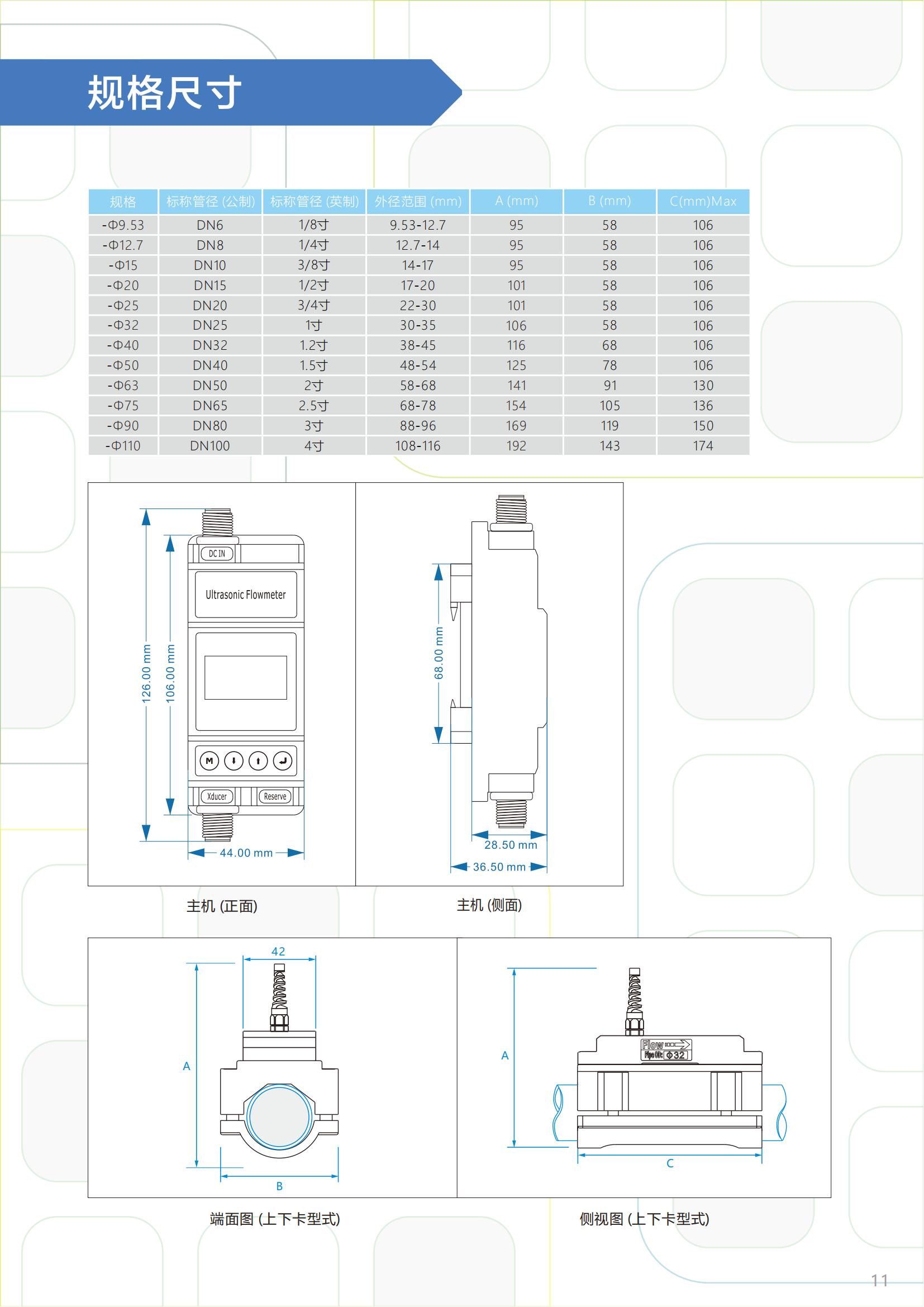Click the 1/8寸 cell
The image size is (924, 1307).
314,225
